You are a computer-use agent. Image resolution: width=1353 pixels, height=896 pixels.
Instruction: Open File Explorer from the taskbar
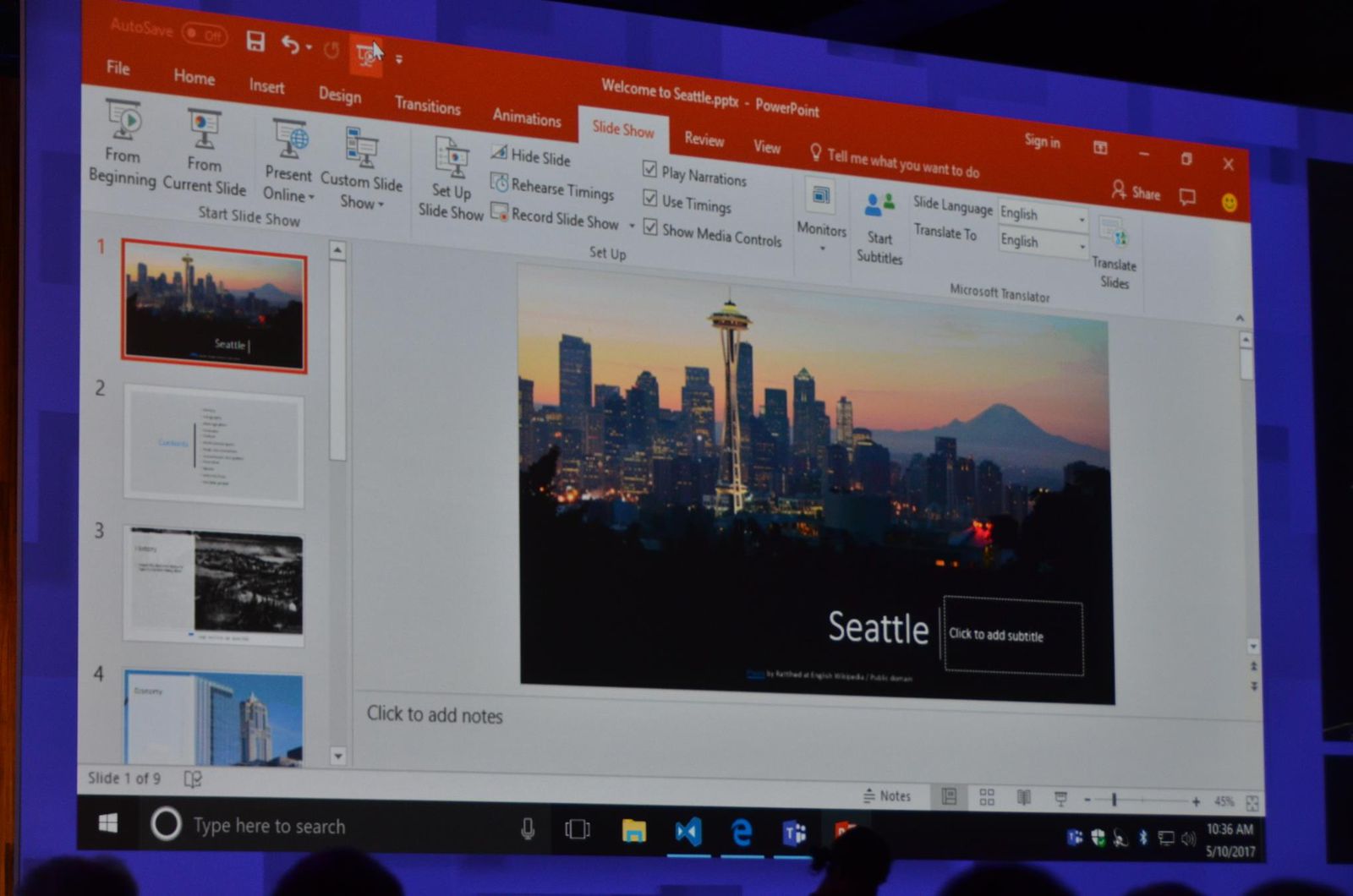(x=633, y=831)
